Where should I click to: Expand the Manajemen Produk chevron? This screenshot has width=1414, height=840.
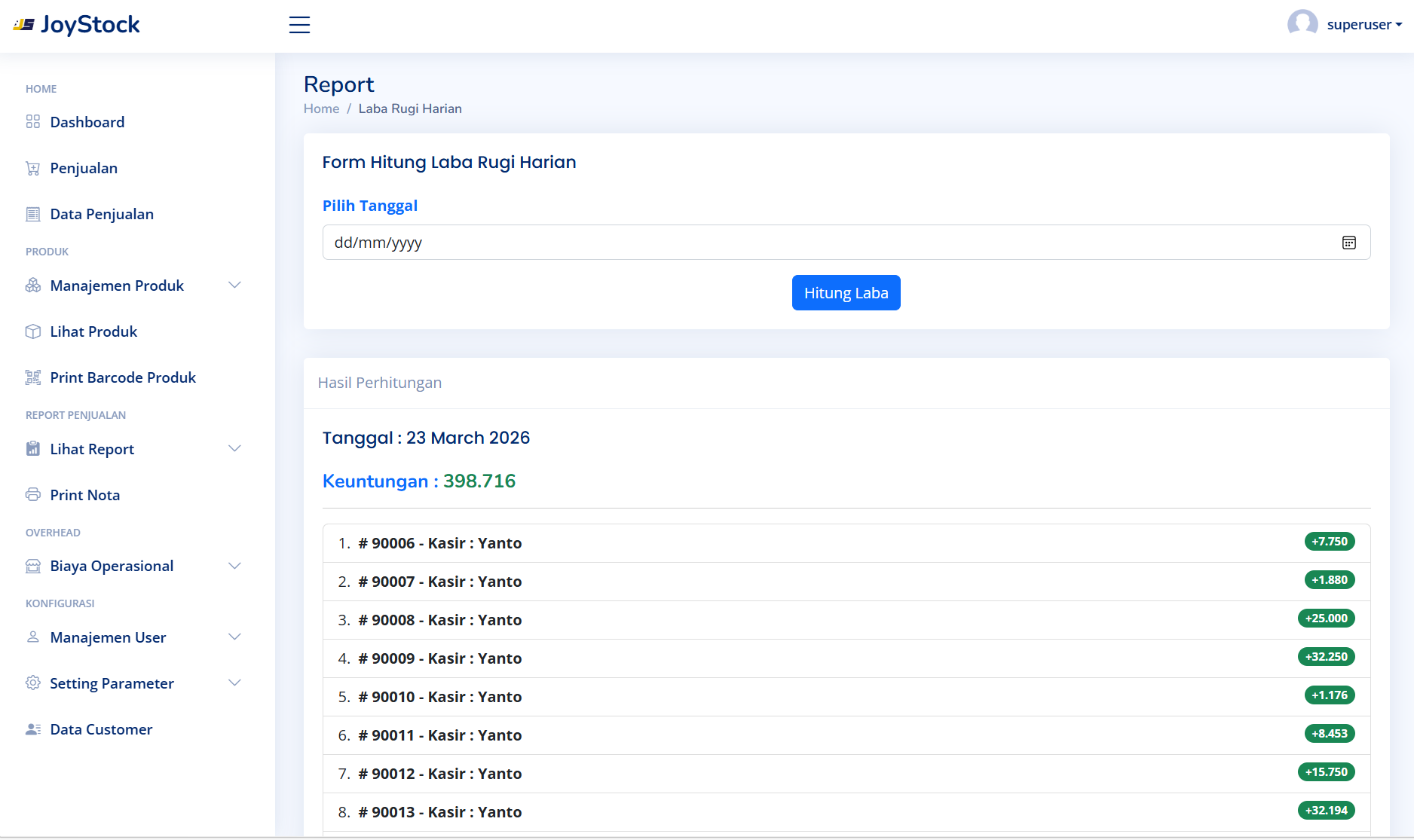234,286
